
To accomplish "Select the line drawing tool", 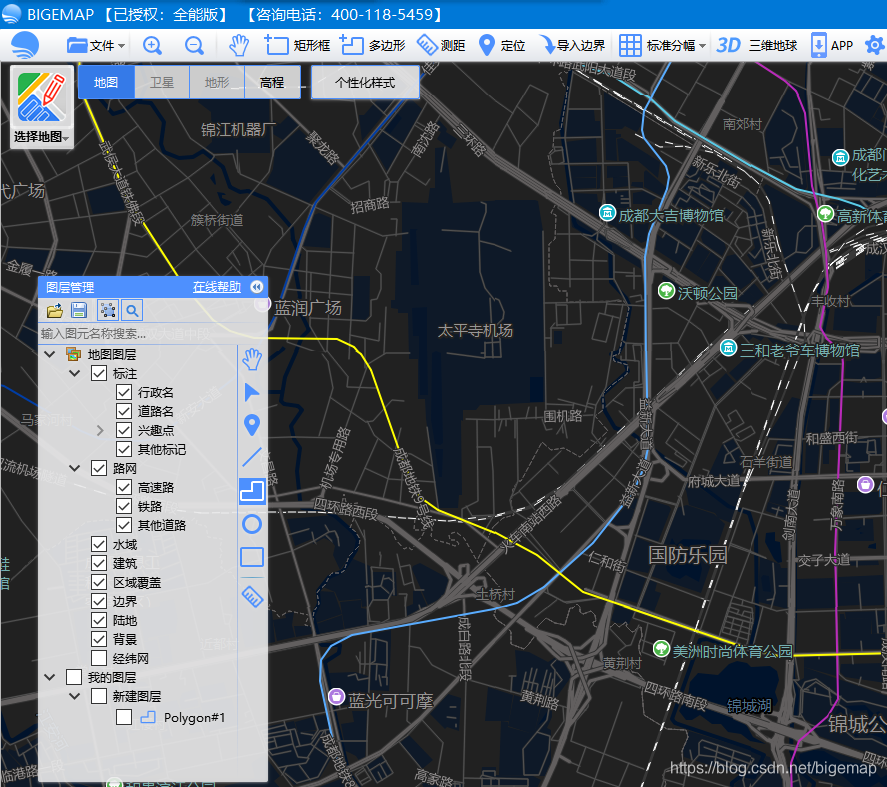I will click(252, 457).
